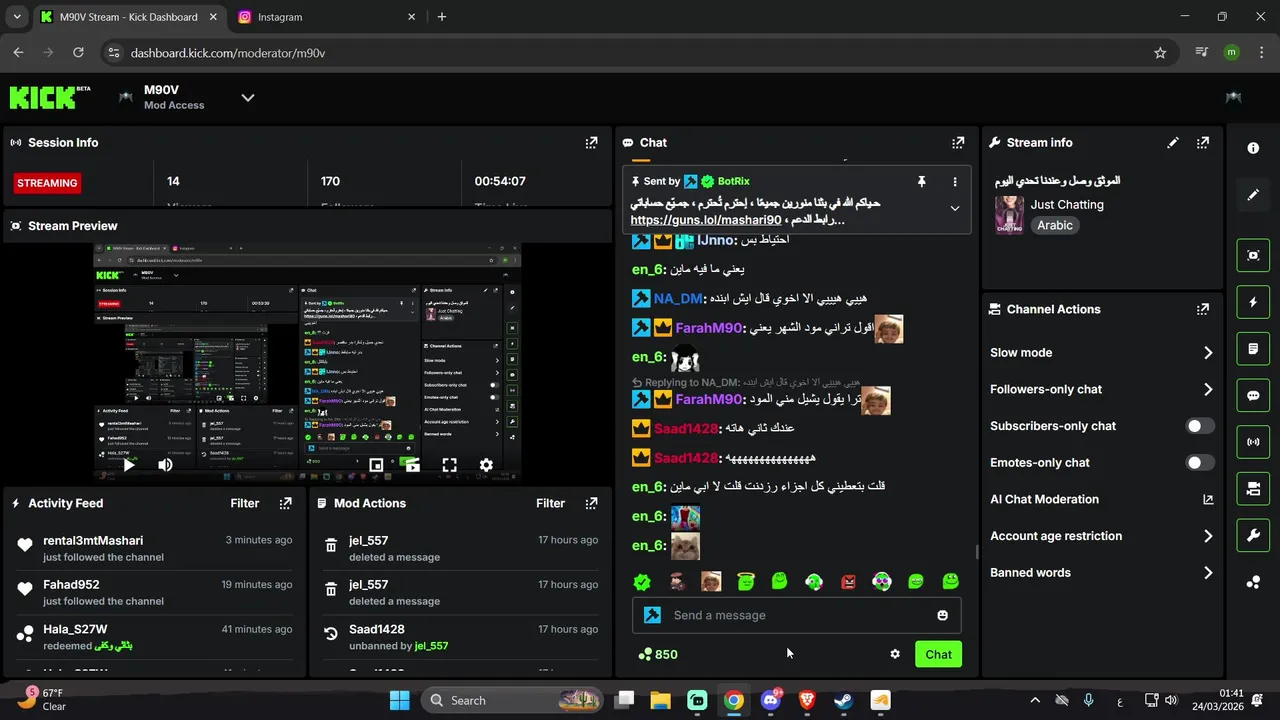Open Steam from the taskbar
The height and width of the screenshot is (720, 1280).
[x=843, y=700]
